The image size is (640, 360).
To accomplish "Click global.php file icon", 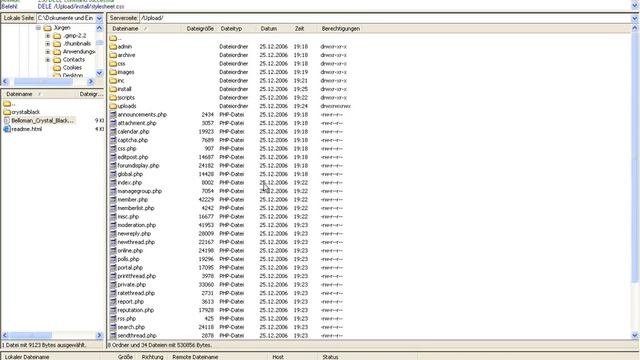I will click(x=113, y=174).
